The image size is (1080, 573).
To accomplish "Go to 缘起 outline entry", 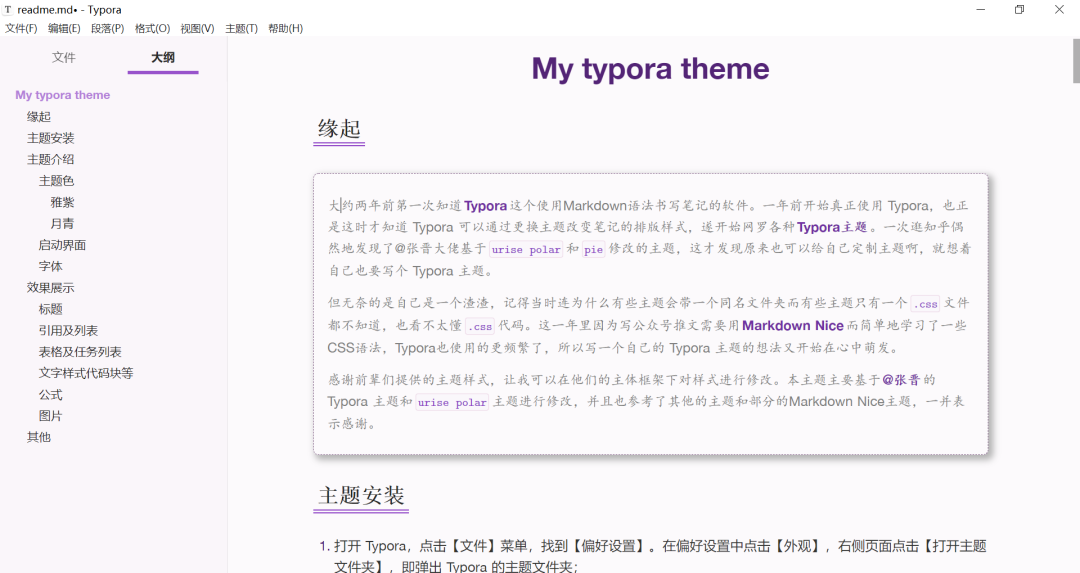I will (39, 116).
